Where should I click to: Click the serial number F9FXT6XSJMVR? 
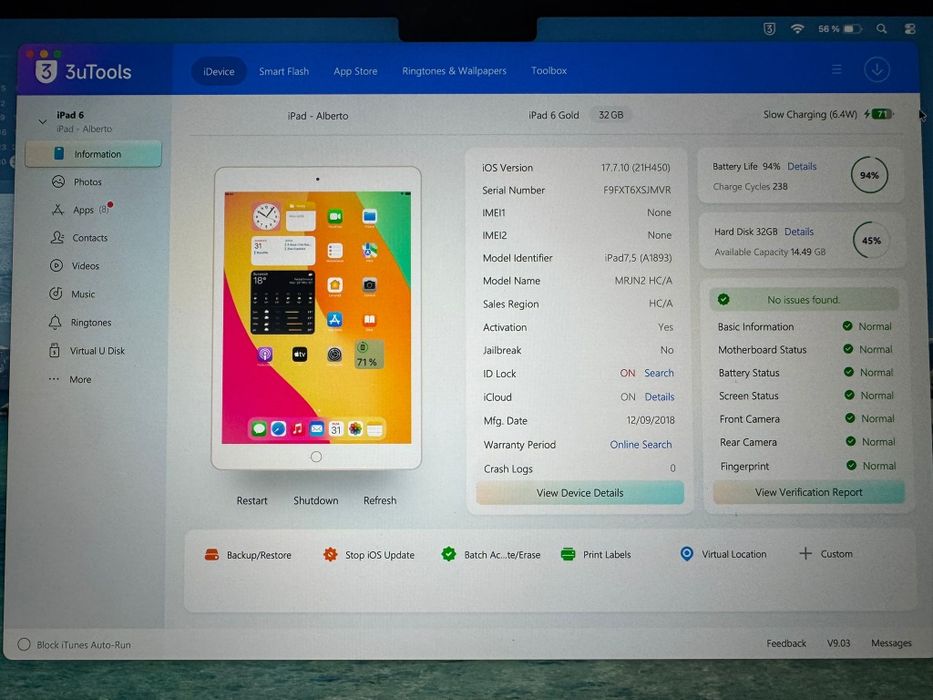637,190
